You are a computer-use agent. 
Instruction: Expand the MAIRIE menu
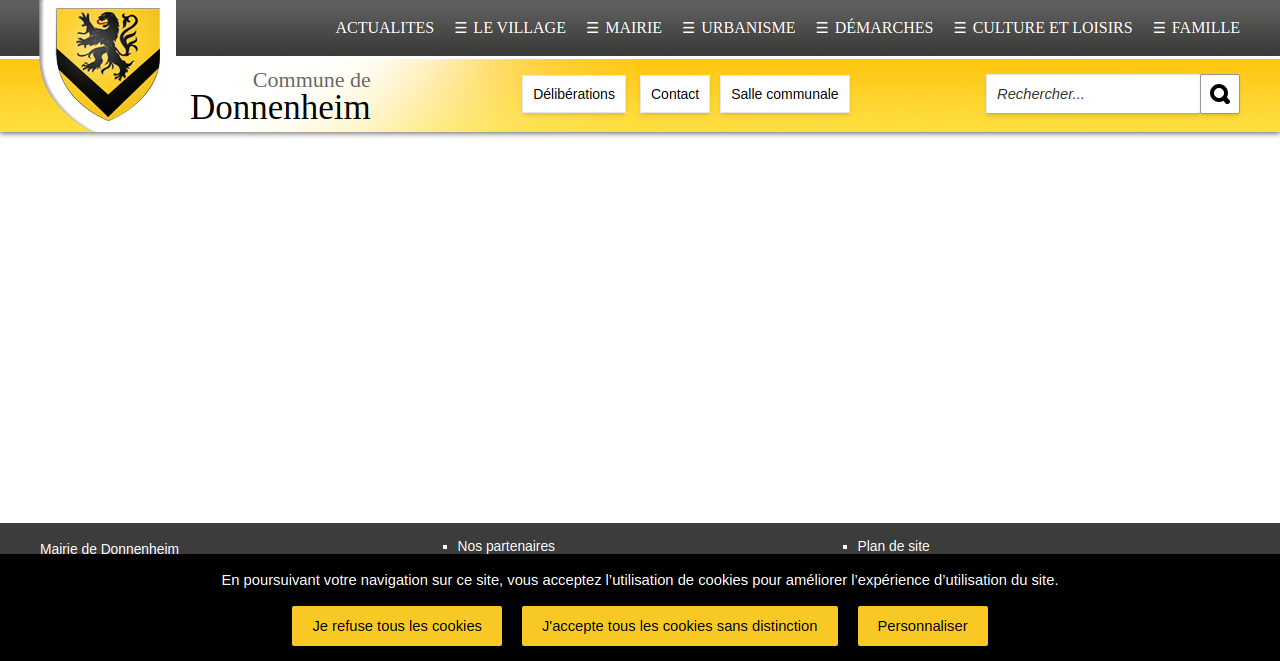point(624,28)
